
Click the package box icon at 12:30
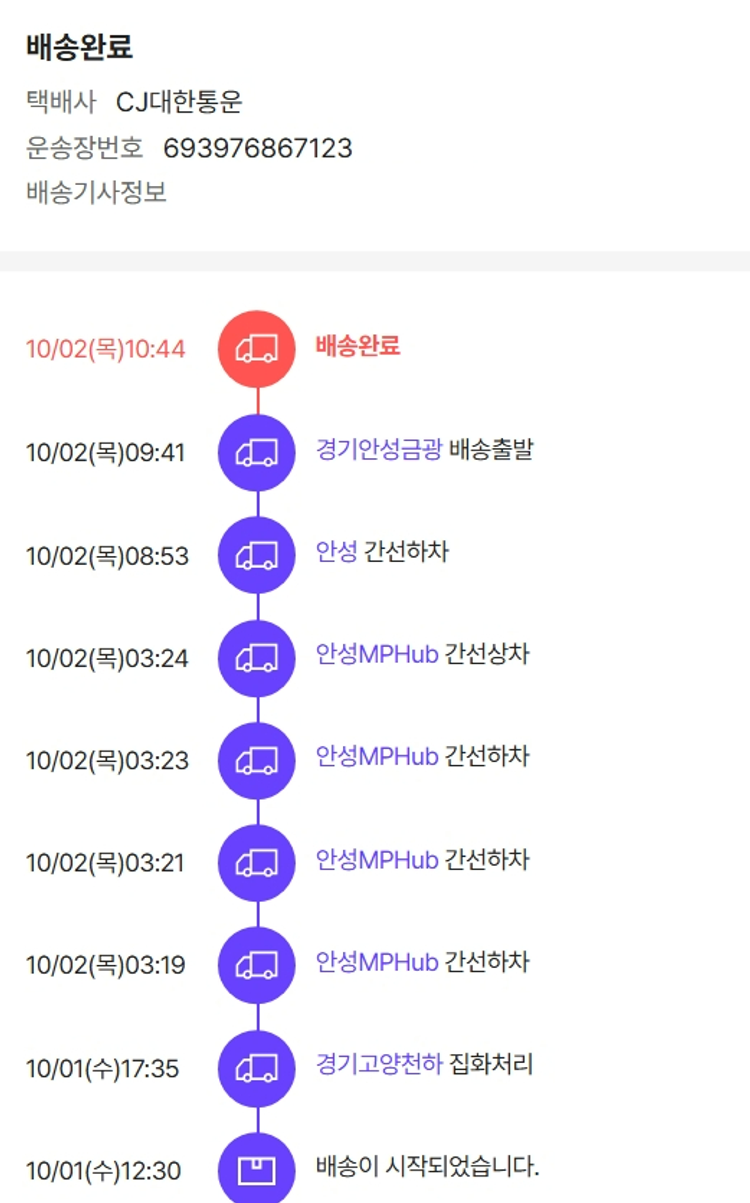[257, 1169]
